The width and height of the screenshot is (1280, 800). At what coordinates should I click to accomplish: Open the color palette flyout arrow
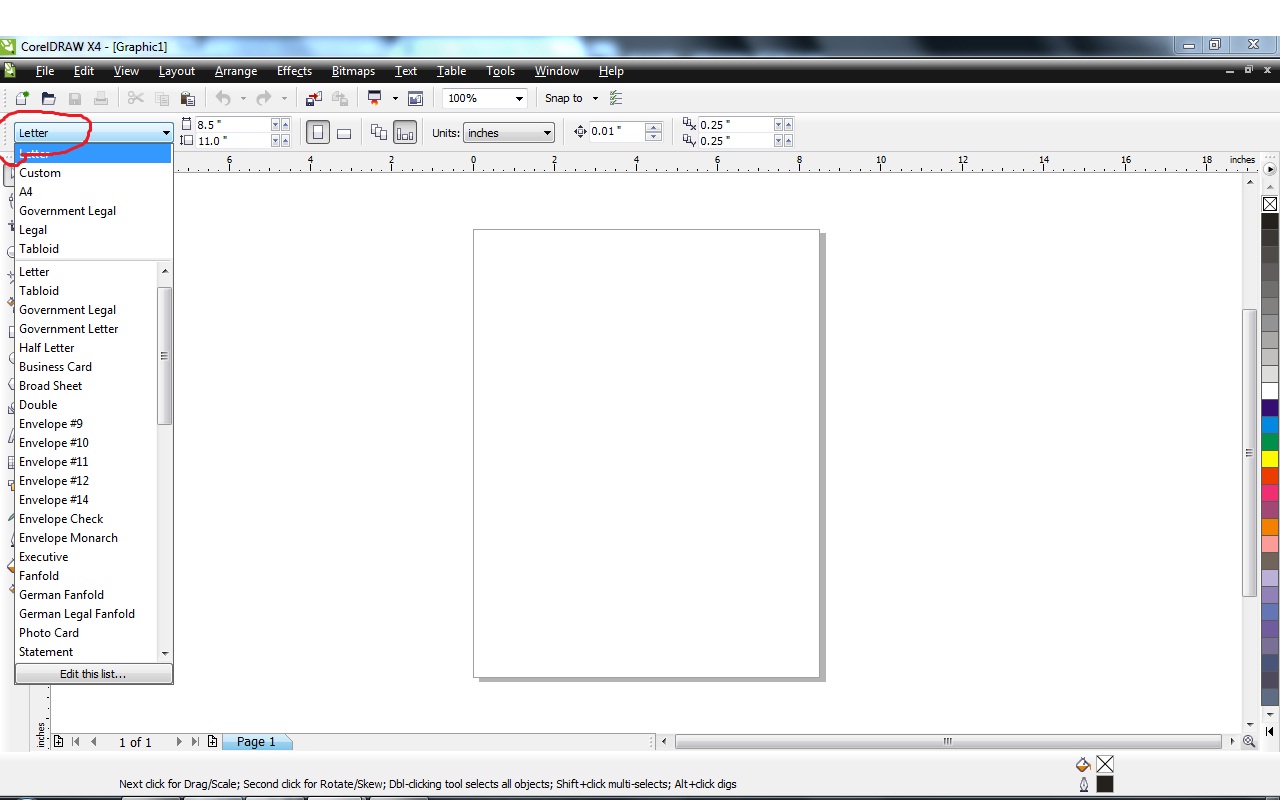(1270, 169)
